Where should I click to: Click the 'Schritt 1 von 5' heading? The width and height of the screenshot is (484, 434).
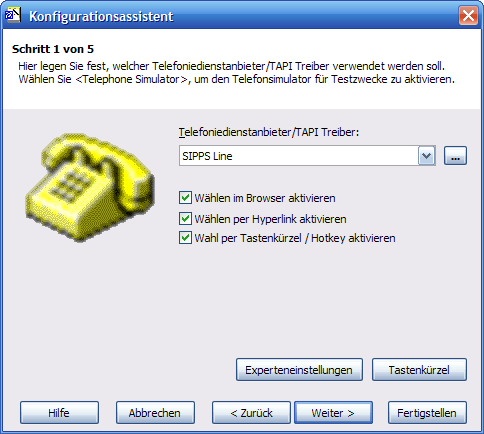click(x=53, y=49)
